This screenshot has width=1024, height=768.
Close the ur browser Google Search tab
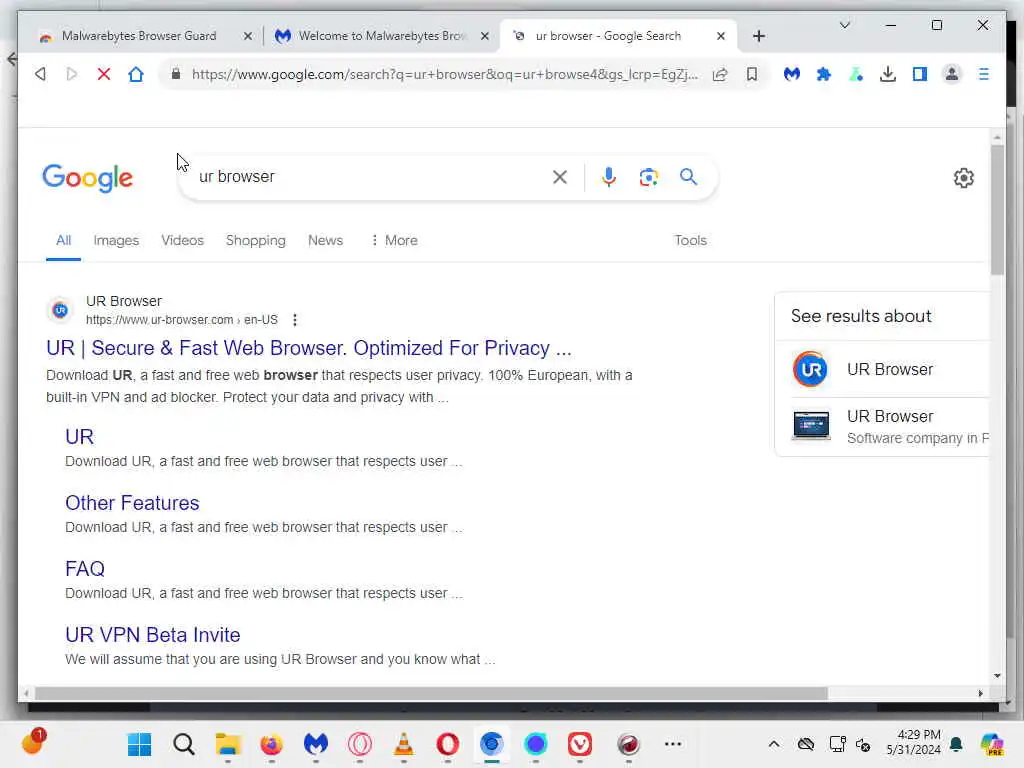pyautogui.click(x=721, y=36)
